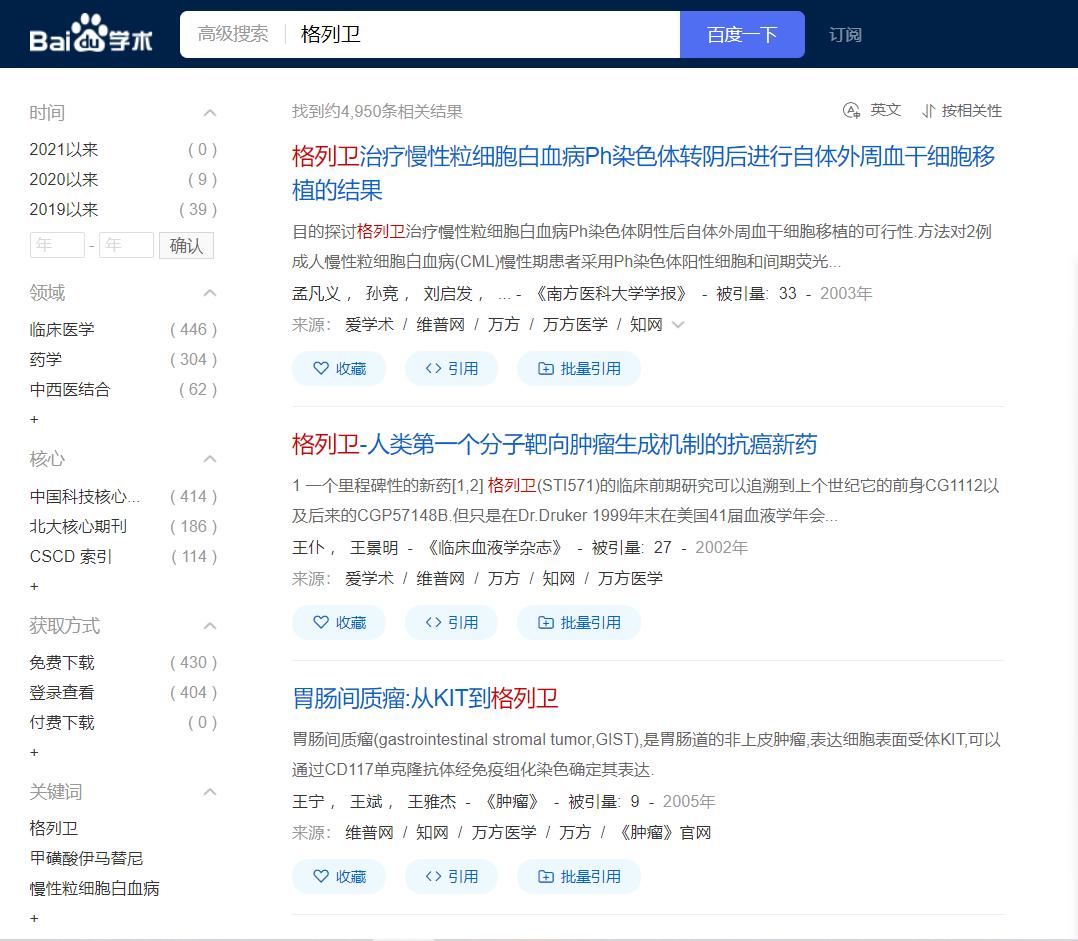This screenshot has width=1078, height=941.
Task: Collapse the 时间 filter section
Action: 209,112
